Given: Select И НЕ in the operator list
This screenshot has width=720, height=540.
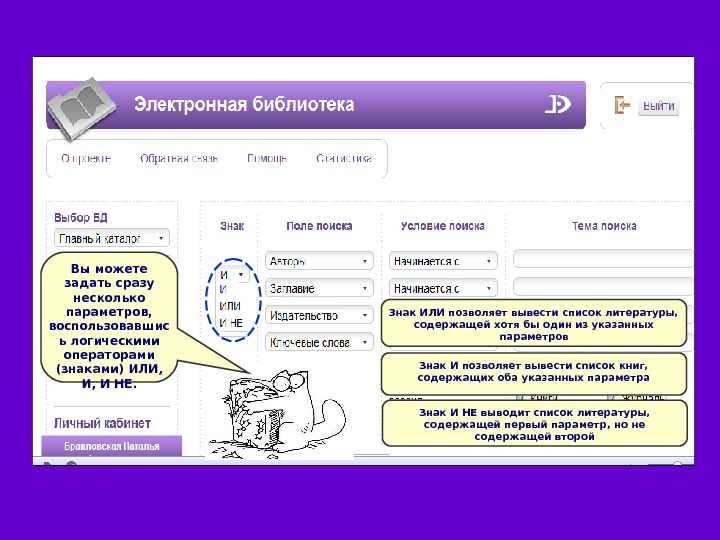Looking at the screenshot, I should [231, 323].
